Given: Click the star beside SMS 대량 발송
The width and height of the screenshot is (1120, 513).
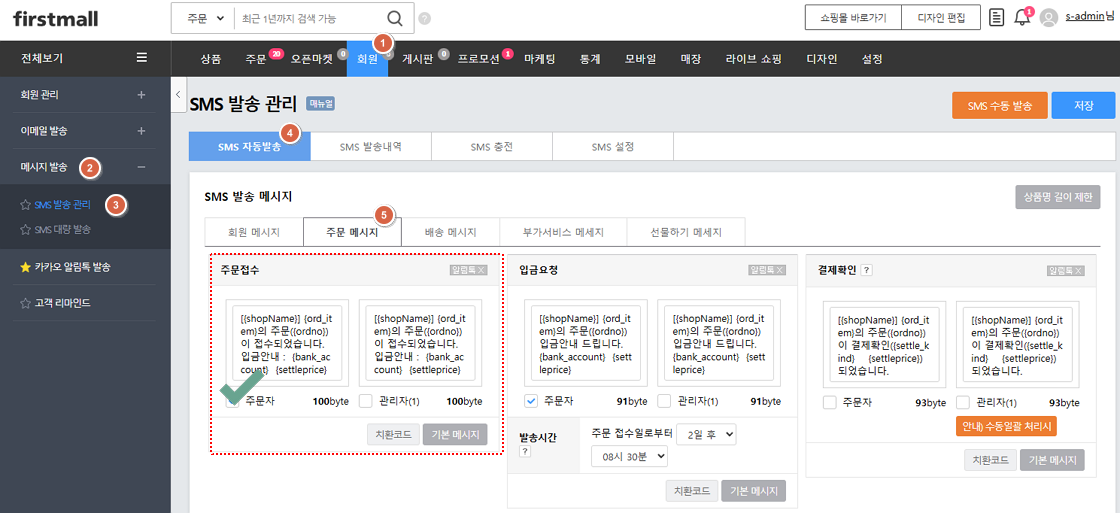Looking at the screenshot, I should click(25, 230).
